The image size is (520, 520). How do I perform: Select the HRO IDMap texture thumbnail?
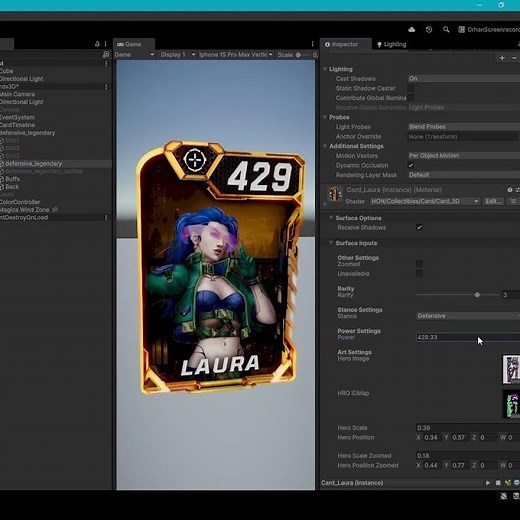[x=511, y=404]
